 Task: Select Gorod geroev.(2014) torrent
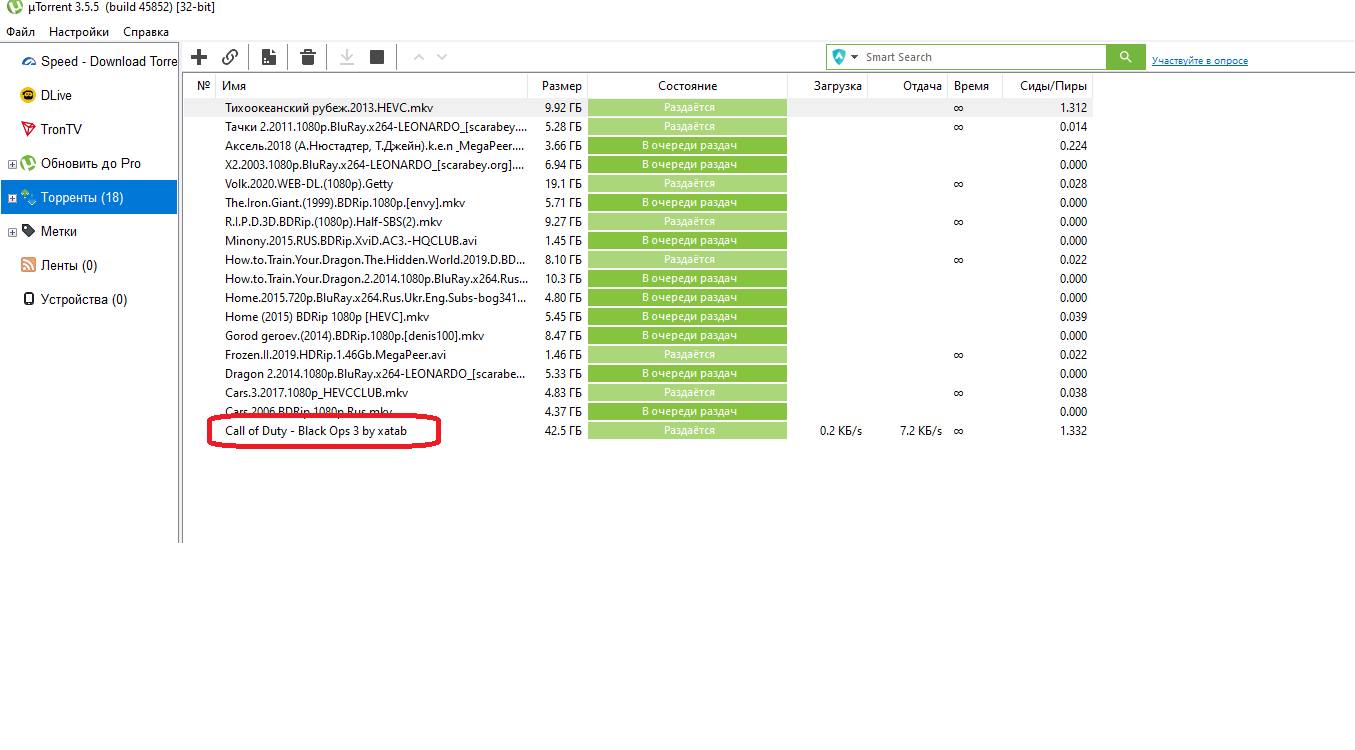pos(354,335)
